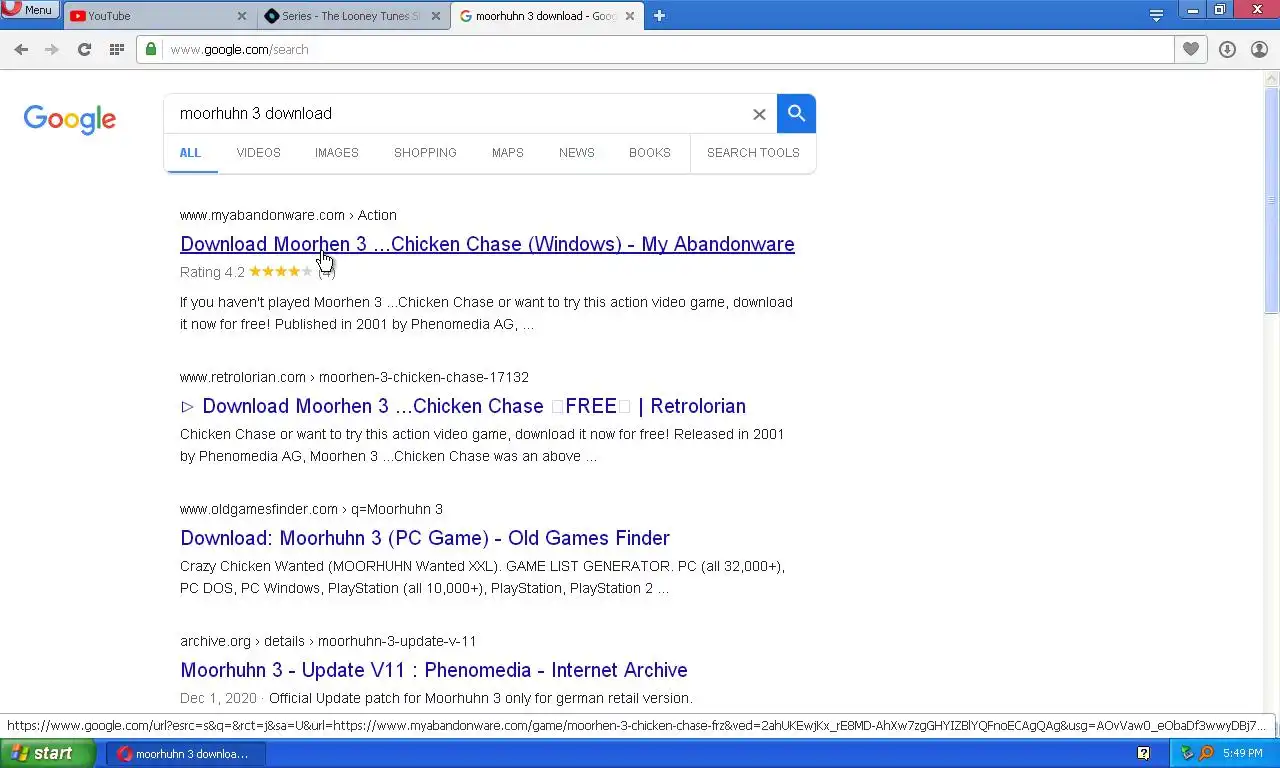1280x768 pixels.
Task: Open the Internet Archive Update V11 link
Action: click(434, 670)
